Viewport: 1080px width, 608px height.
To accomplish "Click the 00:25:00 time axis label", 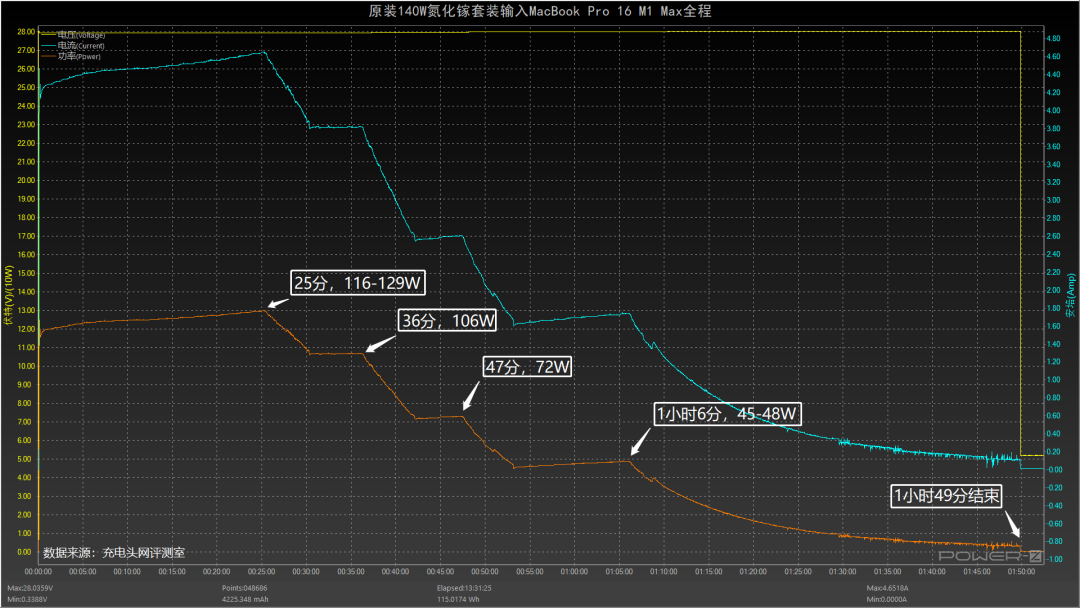I will click(x=261, y=572).
